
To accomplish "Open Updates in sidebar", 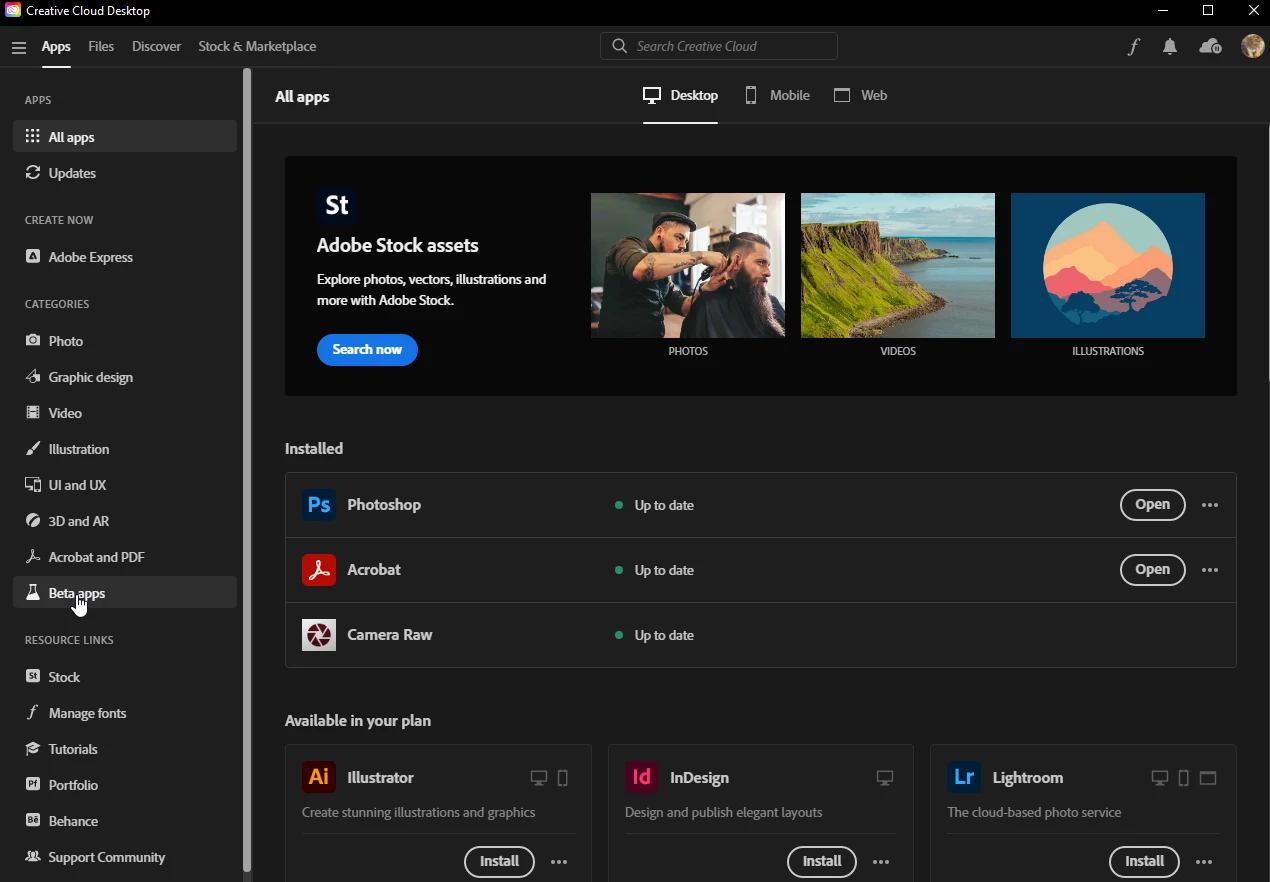I will pyautogui.click(x=125, y=173).
